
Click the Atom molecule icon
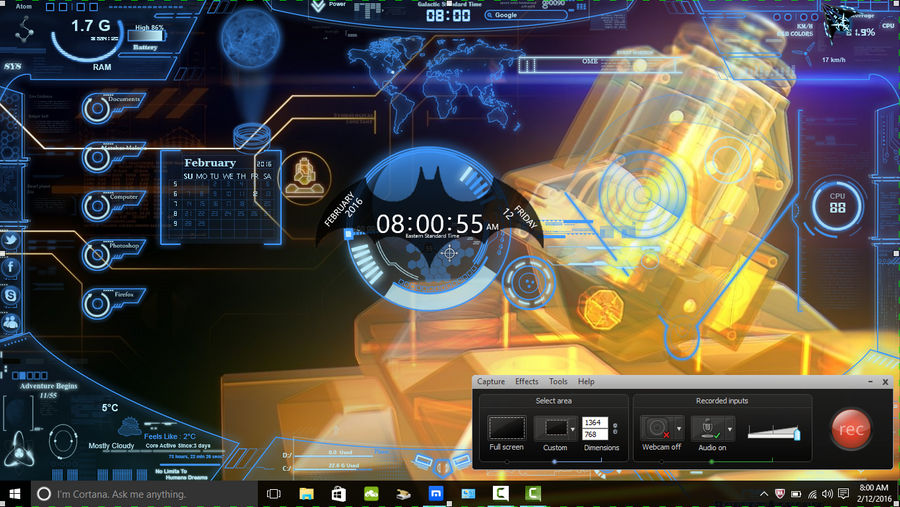pos(24,30)
